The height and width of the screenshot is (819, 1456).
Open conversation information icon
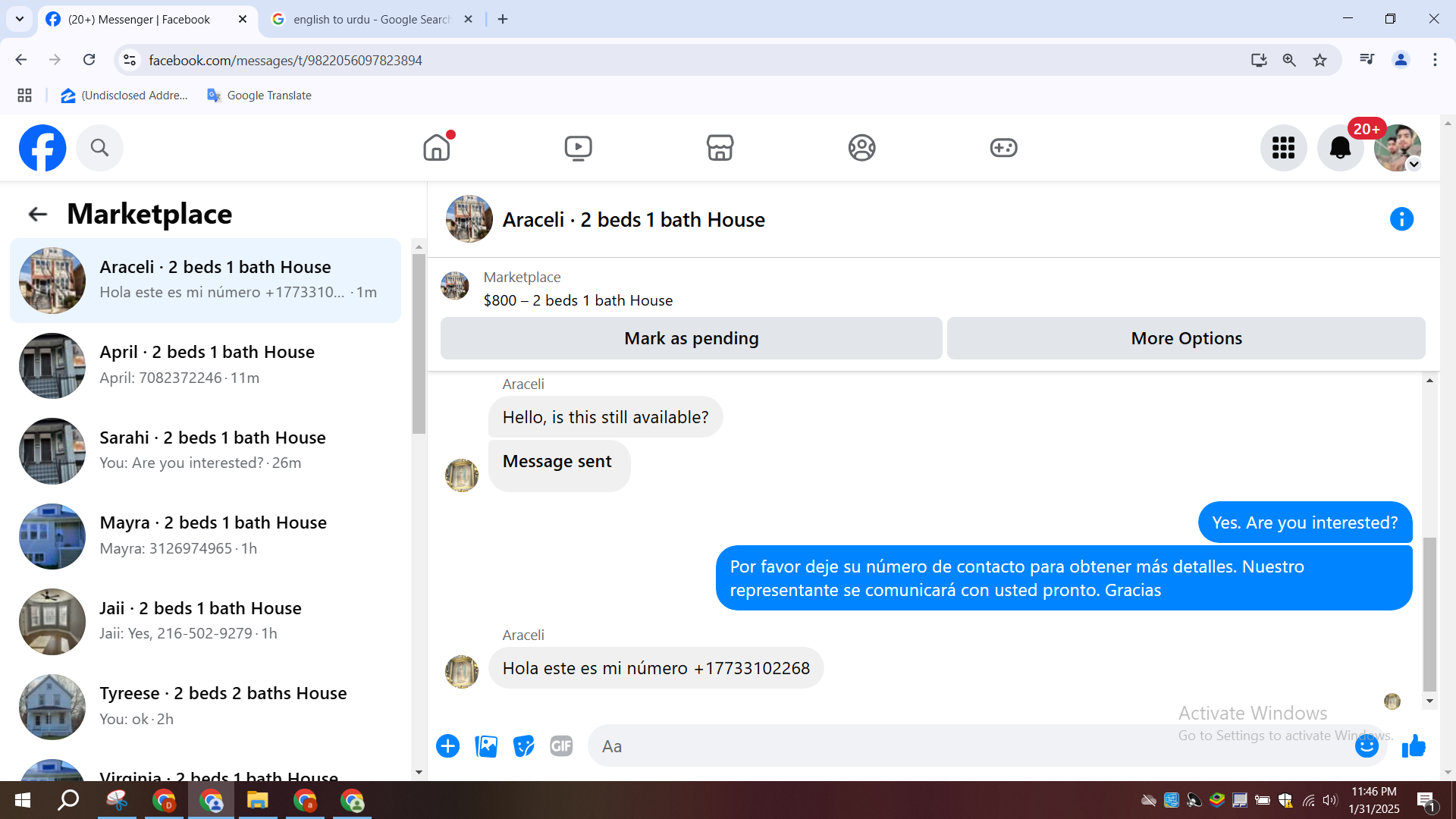tap(1401, 219)
